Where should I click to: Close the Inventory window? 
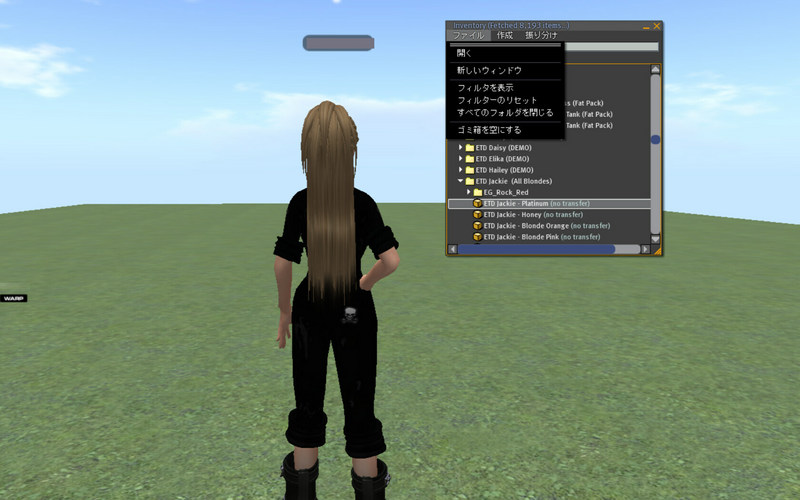pos(657,26)
